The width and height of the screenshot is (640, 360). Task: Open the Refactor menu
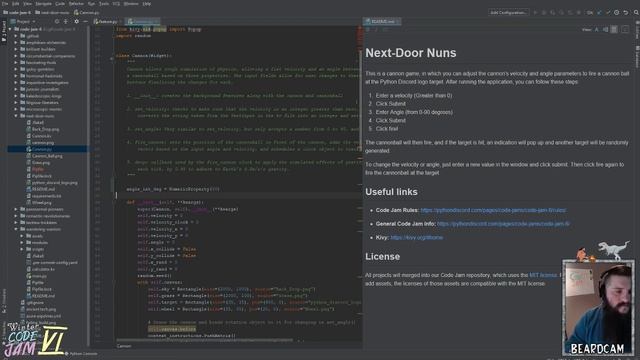[76, 4]
